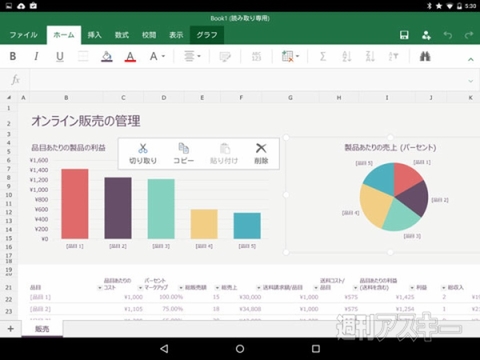
Task: Tap the Android back navigation button
Action: pyautogui.click(x=164, y=349)
